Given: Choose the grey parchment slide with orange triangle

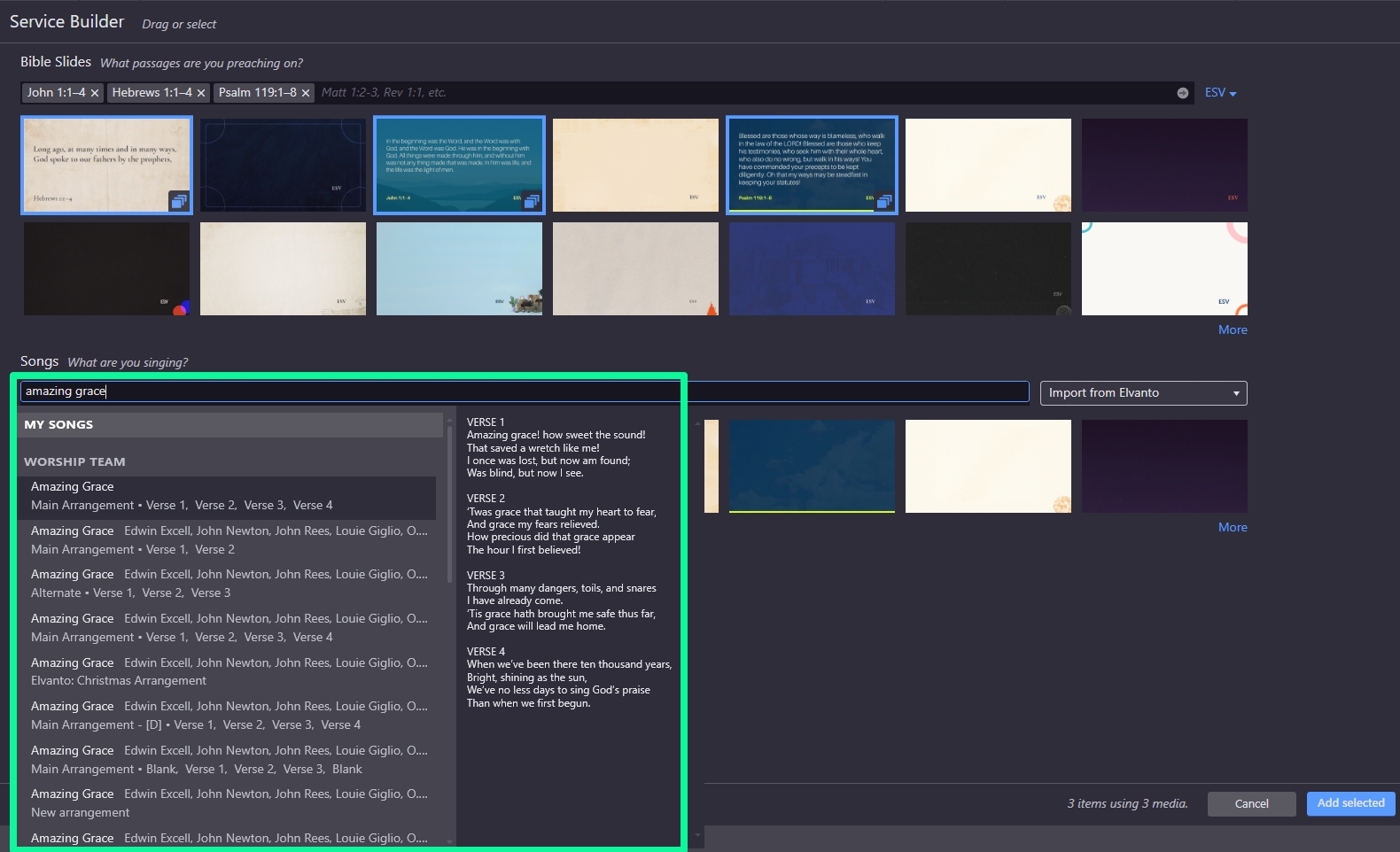Looking at the screenshot, I should (x=635, y=268).
